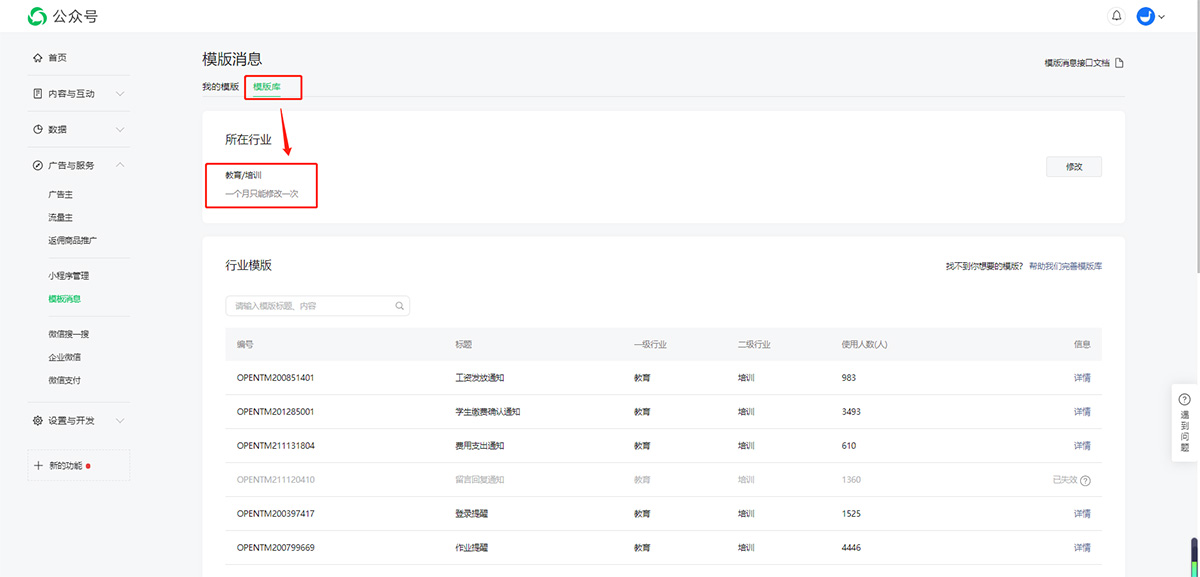Viewport: 1200px width, 577px height.
Task: Switch to the 模板库 tab
Action: coord(267,87)
